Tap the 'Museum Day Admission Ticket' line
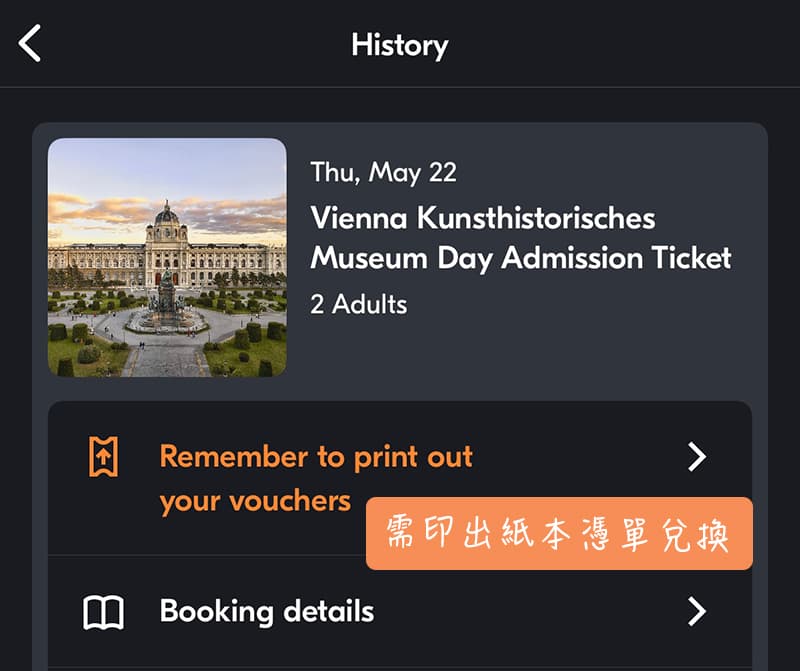The height and width of the screenshot is (671, 800). click(521, 258)
